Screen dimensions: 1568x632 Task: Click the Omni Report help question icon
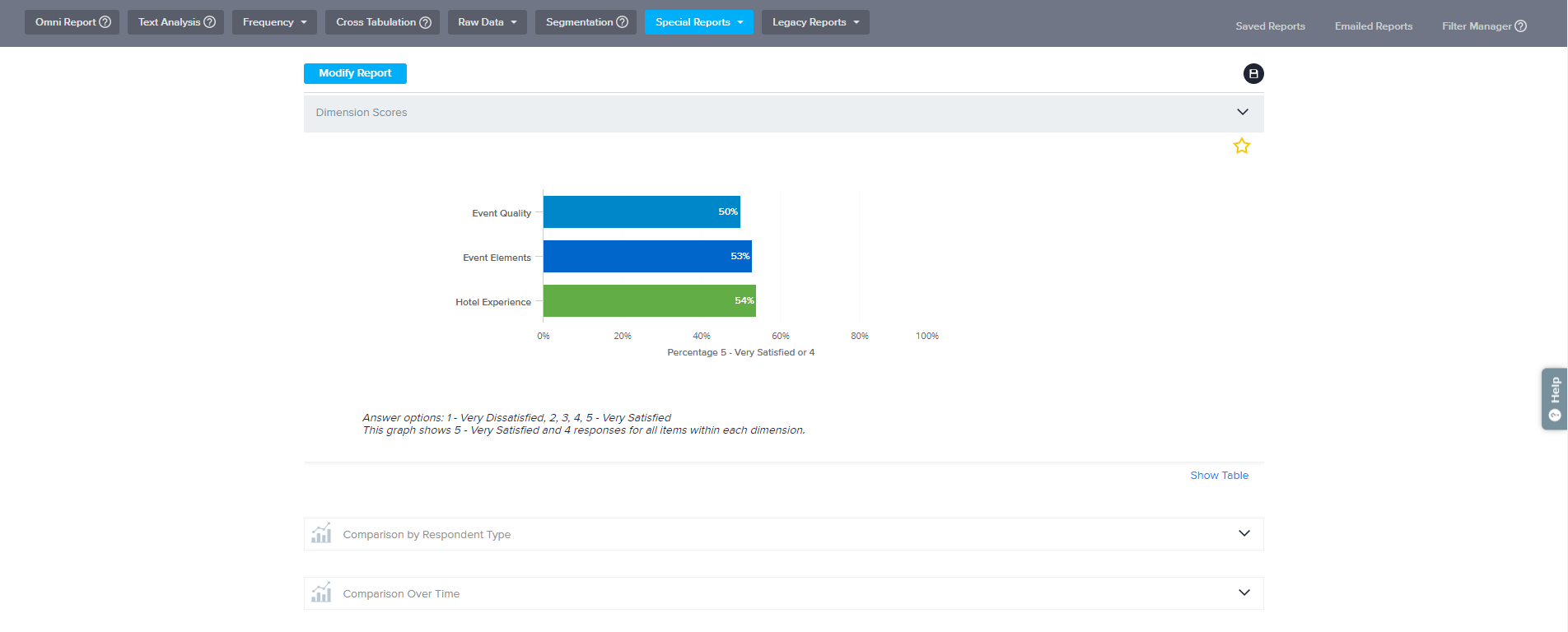[105, 22]
